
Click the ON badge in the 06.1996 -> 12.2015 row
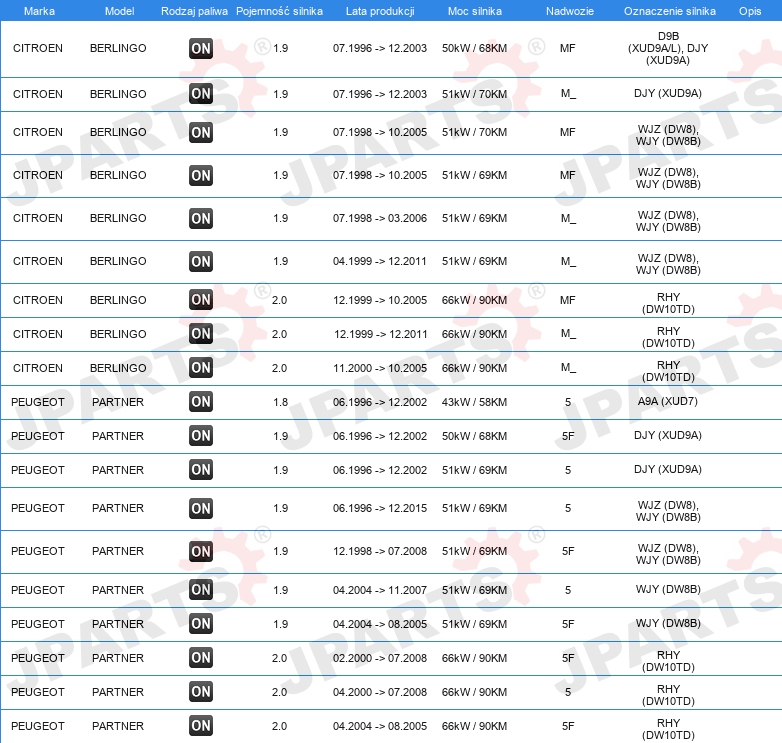point(201,509)
